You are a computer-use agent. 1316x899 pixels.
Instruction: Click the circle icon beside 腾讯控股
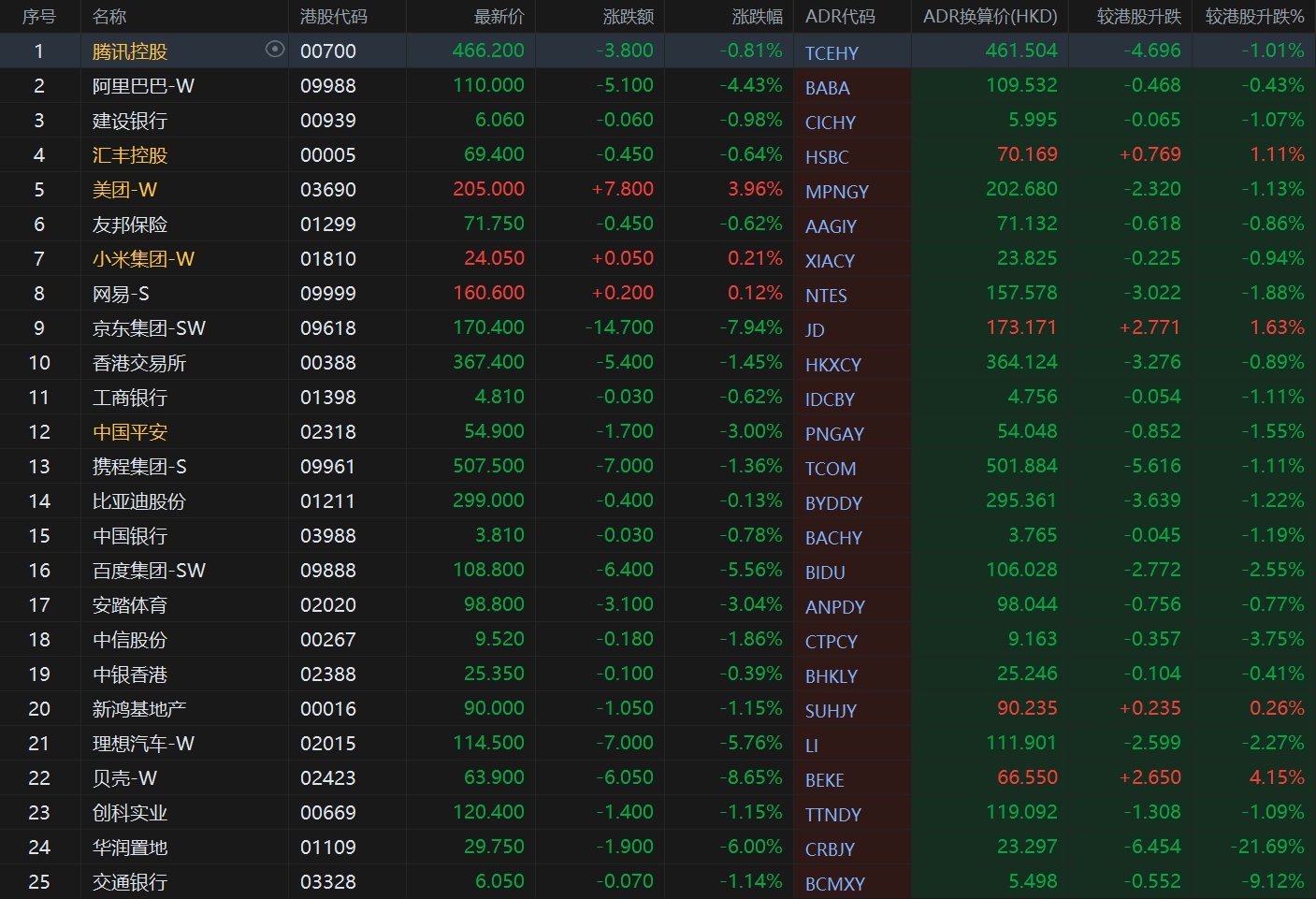tap(275, 50)
